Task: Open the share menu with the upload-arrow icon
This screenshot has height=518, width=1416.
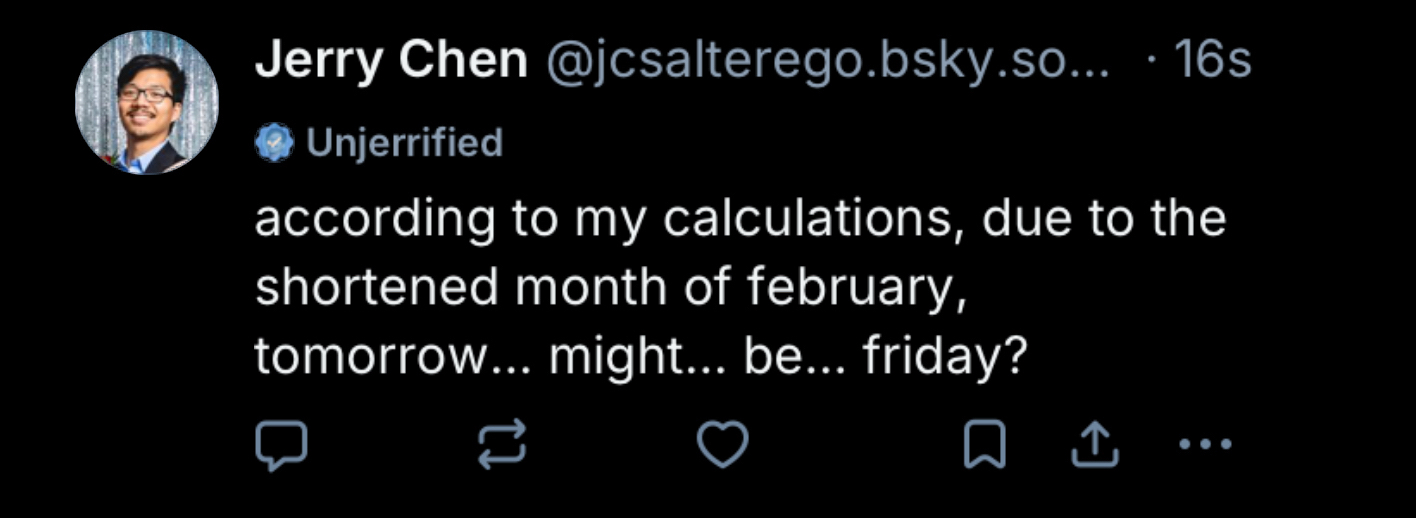Action: point(1094,446)
